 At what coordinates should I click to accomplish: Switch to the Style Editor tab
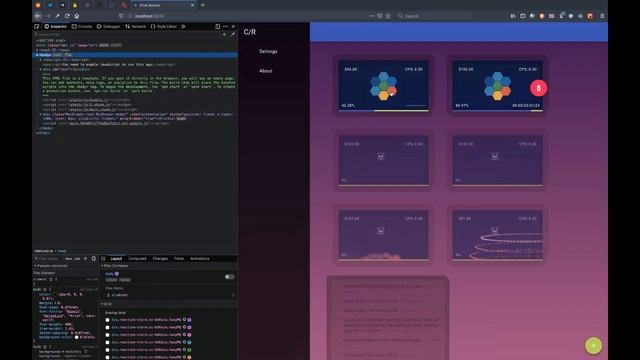pos(164,27)
